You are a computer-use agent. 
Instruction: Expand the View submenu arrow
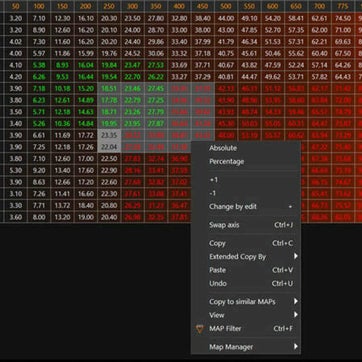tap(295, 315)
